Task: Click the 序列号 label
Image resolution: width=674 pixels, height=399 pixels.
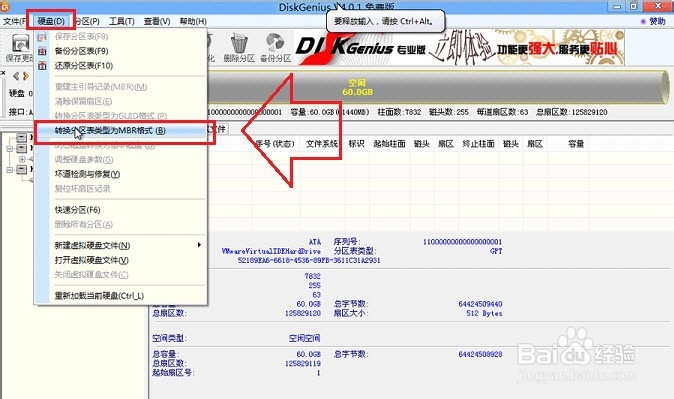Action: 347,242
